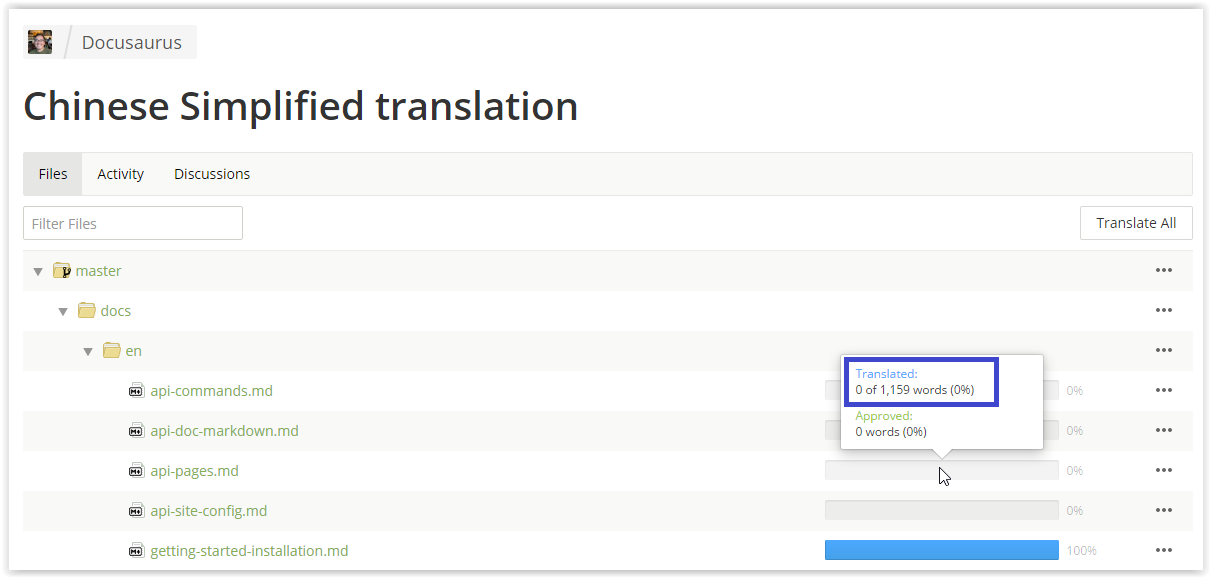Viewport: 1211px width, 578px height.
Task: Click the markdown file icon of api-pages.md
Action: click(x=137, y=471)
